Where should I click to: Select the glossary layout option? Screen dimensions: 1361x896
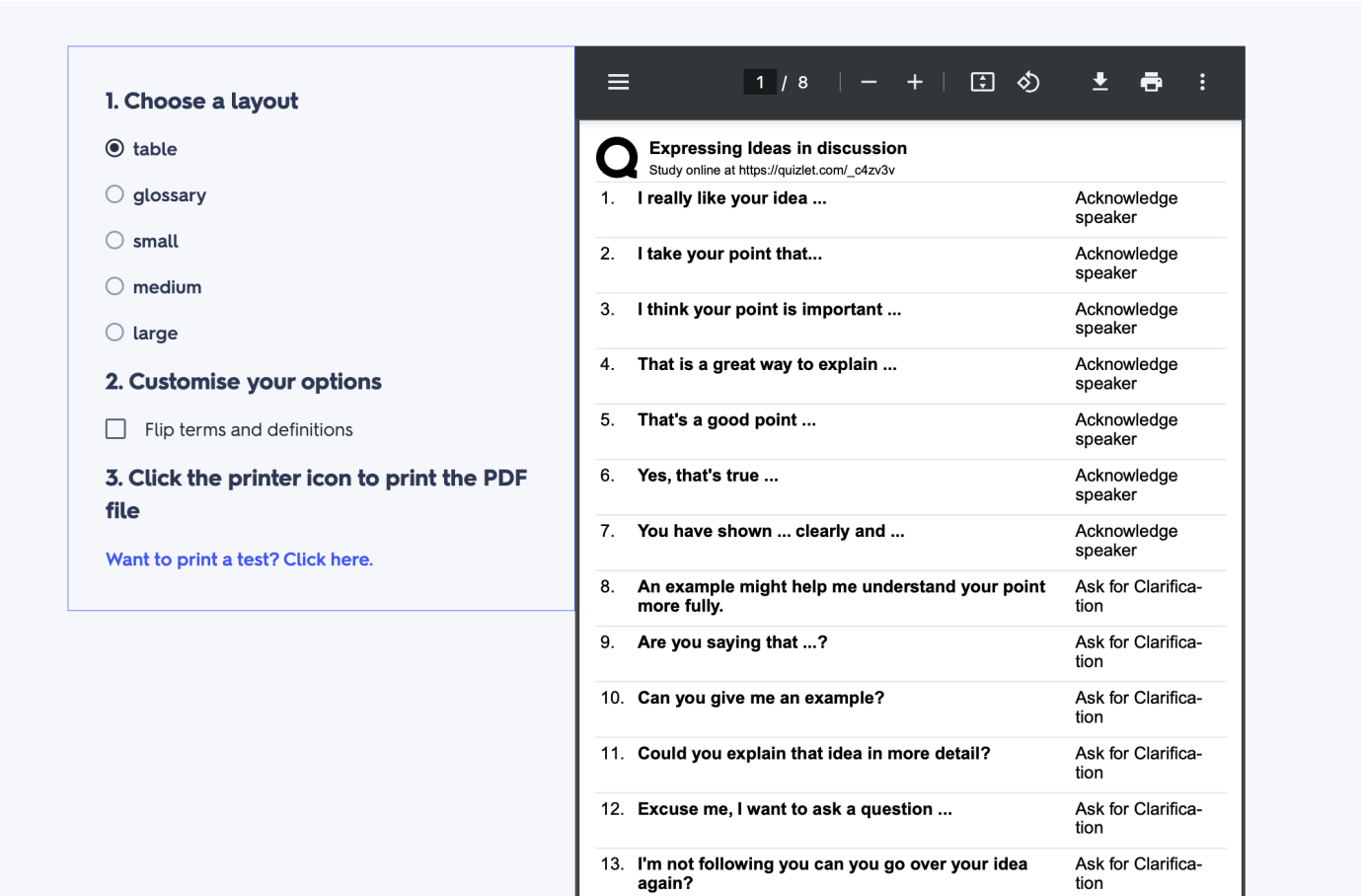pyautogui.click(x=114, y=194)
